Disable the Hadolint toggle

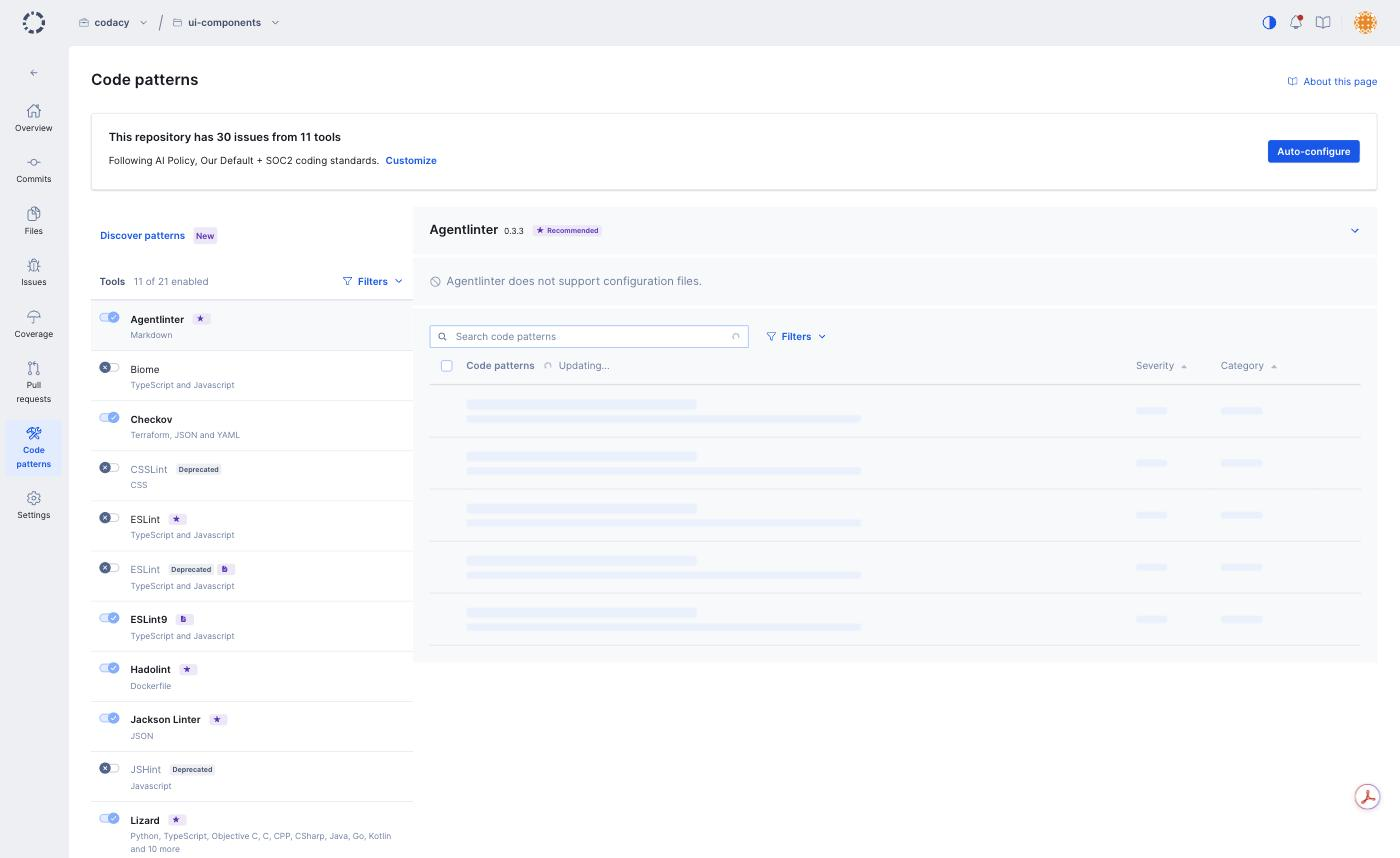[109, 667]
